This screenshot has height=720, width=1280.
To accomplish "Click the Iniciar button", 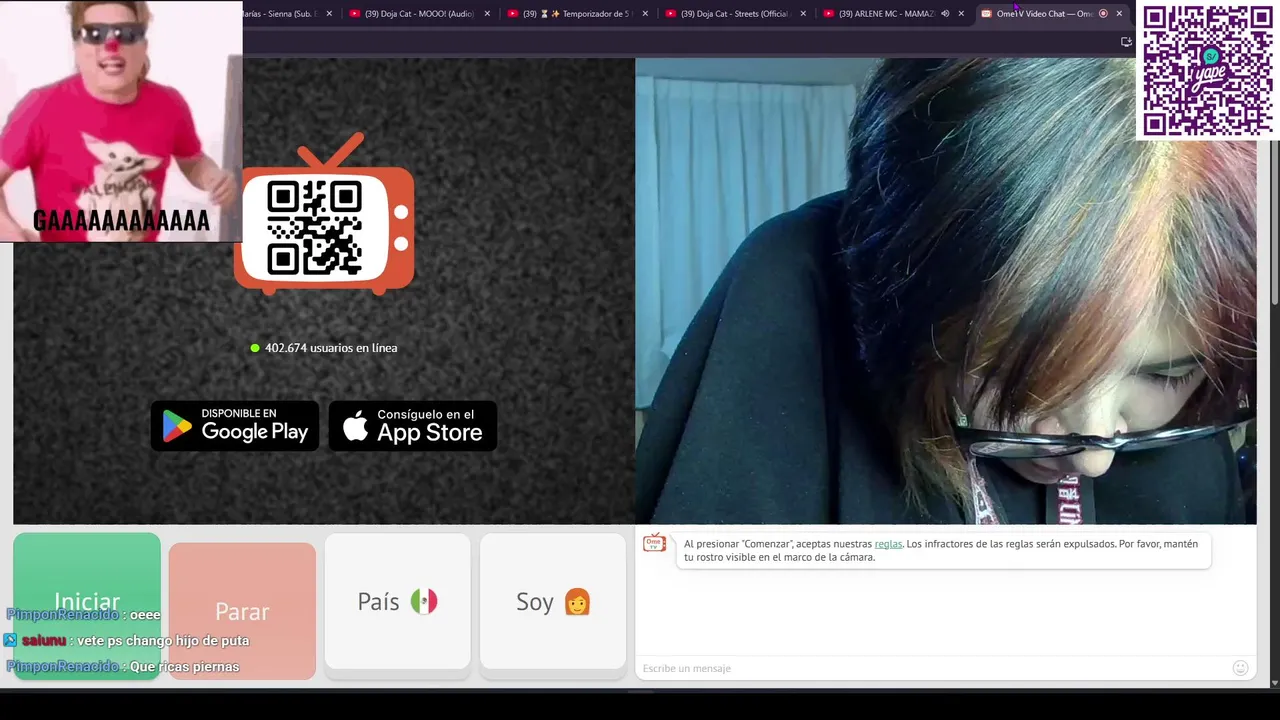I will tap(87, 606).
